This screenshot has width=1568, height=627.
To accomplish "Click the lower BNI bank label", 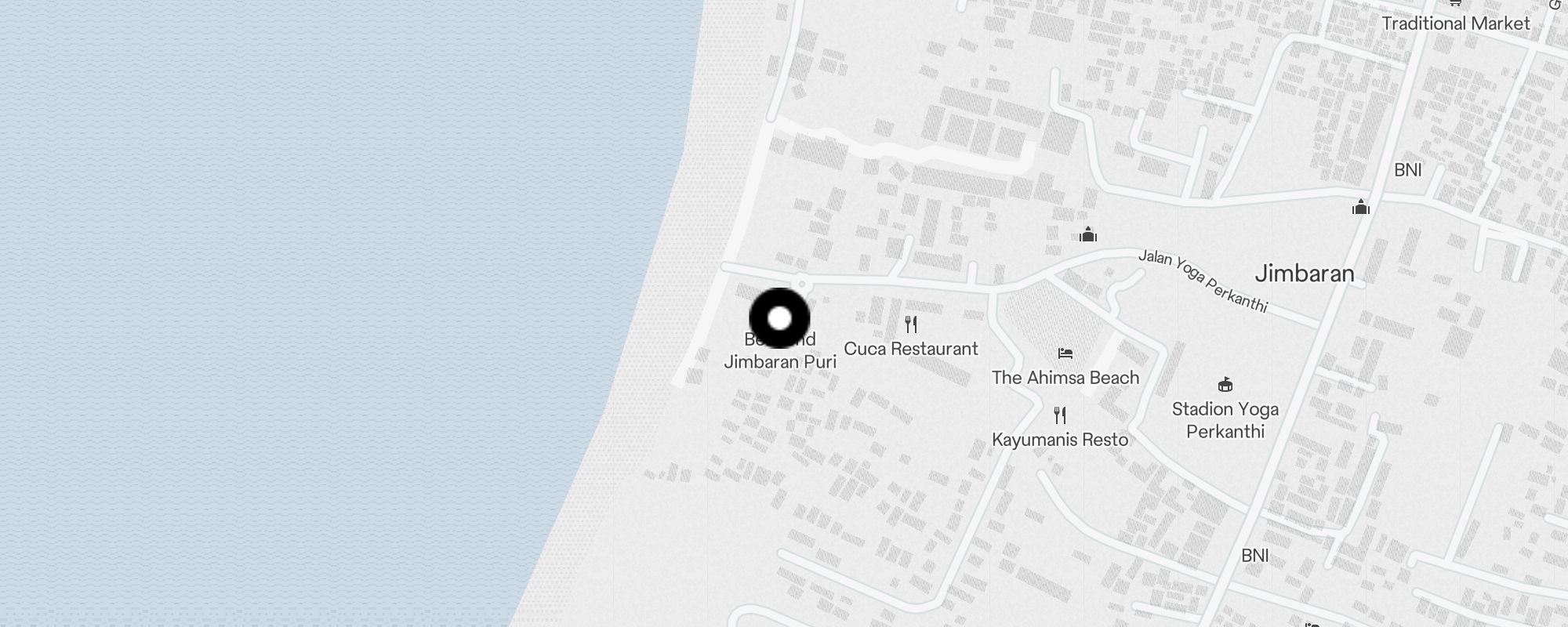I will click(1255, 556).
